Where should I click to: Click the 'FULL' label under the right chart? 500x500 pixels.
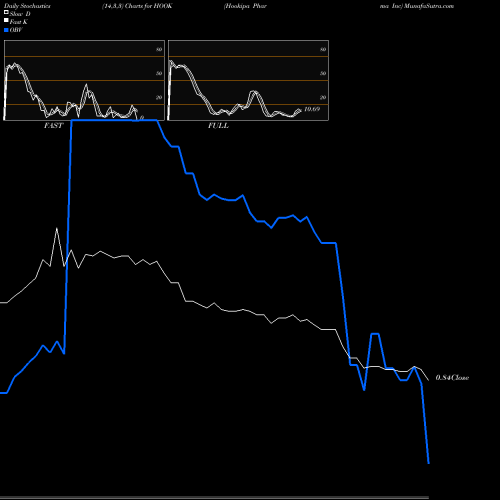tap(218, 126)
